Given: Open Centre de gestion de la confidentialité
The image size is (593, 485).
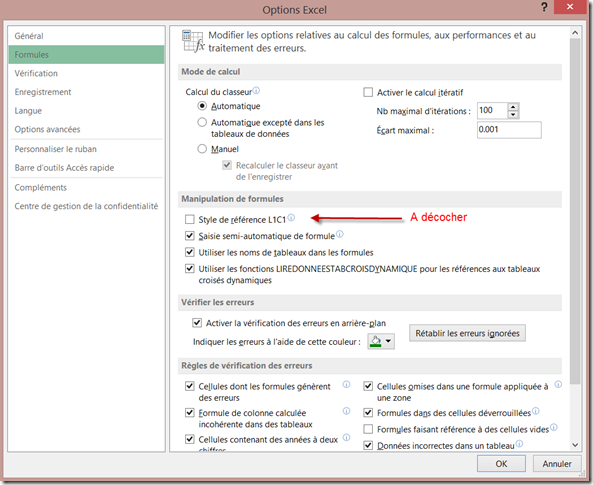Looking at the screenshot, I should (x=86, y=206).
